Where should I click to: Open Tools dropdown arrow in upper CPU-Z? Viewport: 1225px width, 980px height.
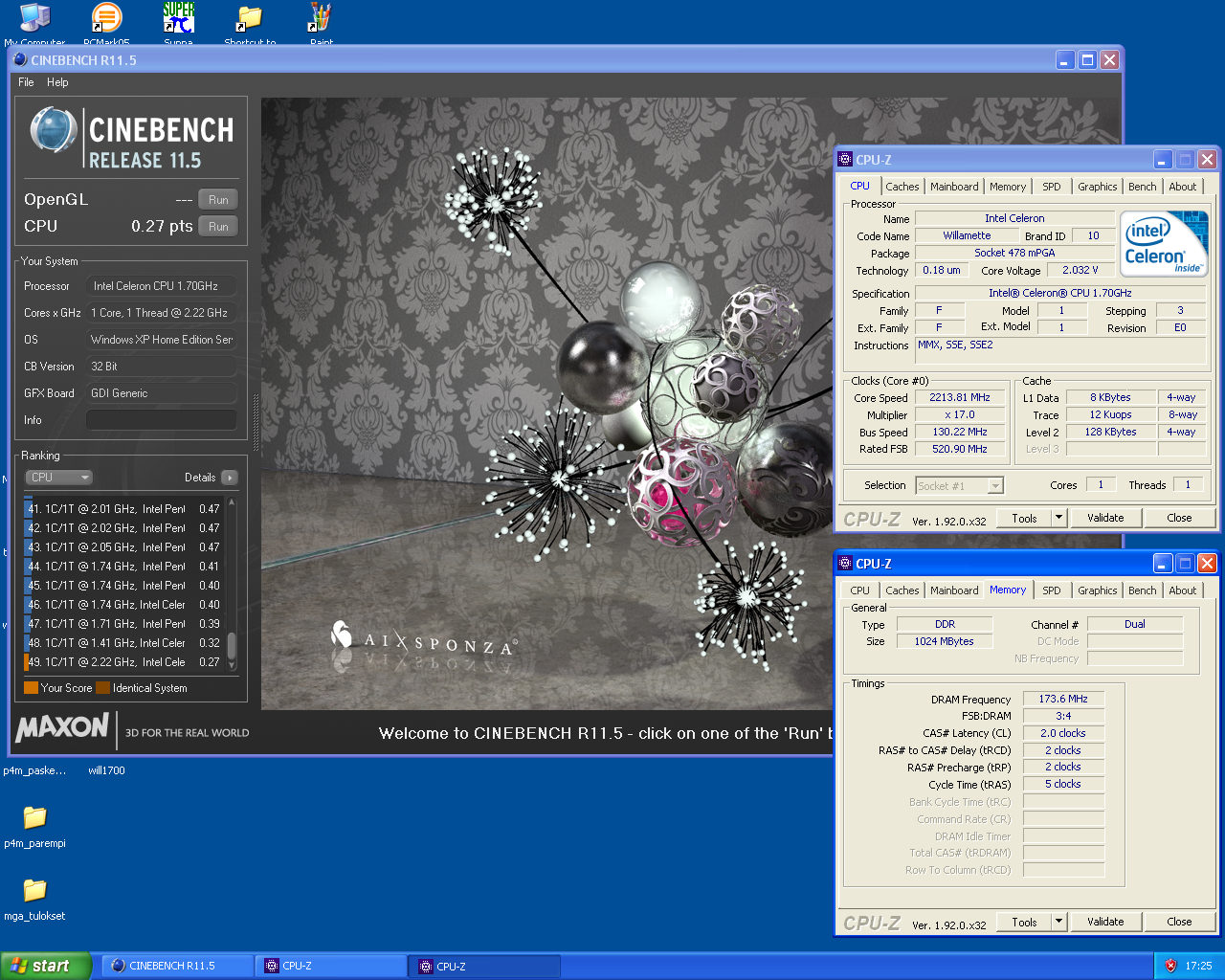(1058, 518)
